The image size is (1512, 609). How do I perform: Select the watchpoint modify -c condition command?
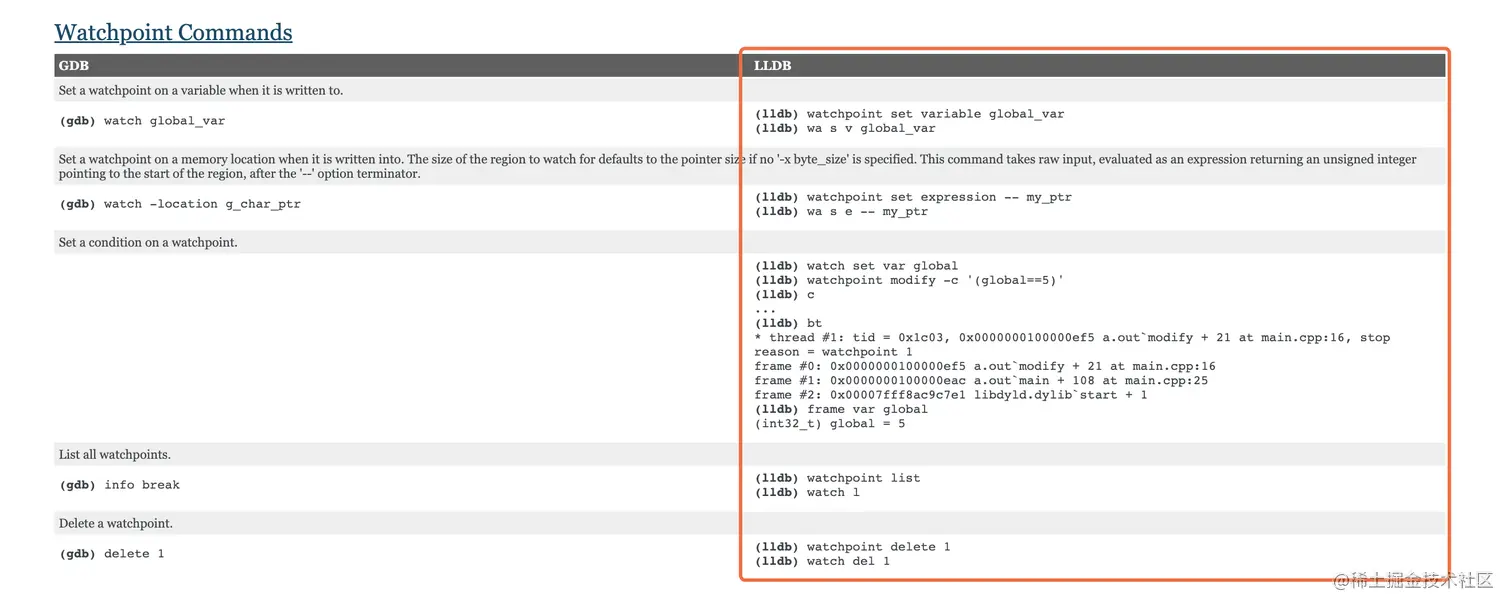click(909, 280)
